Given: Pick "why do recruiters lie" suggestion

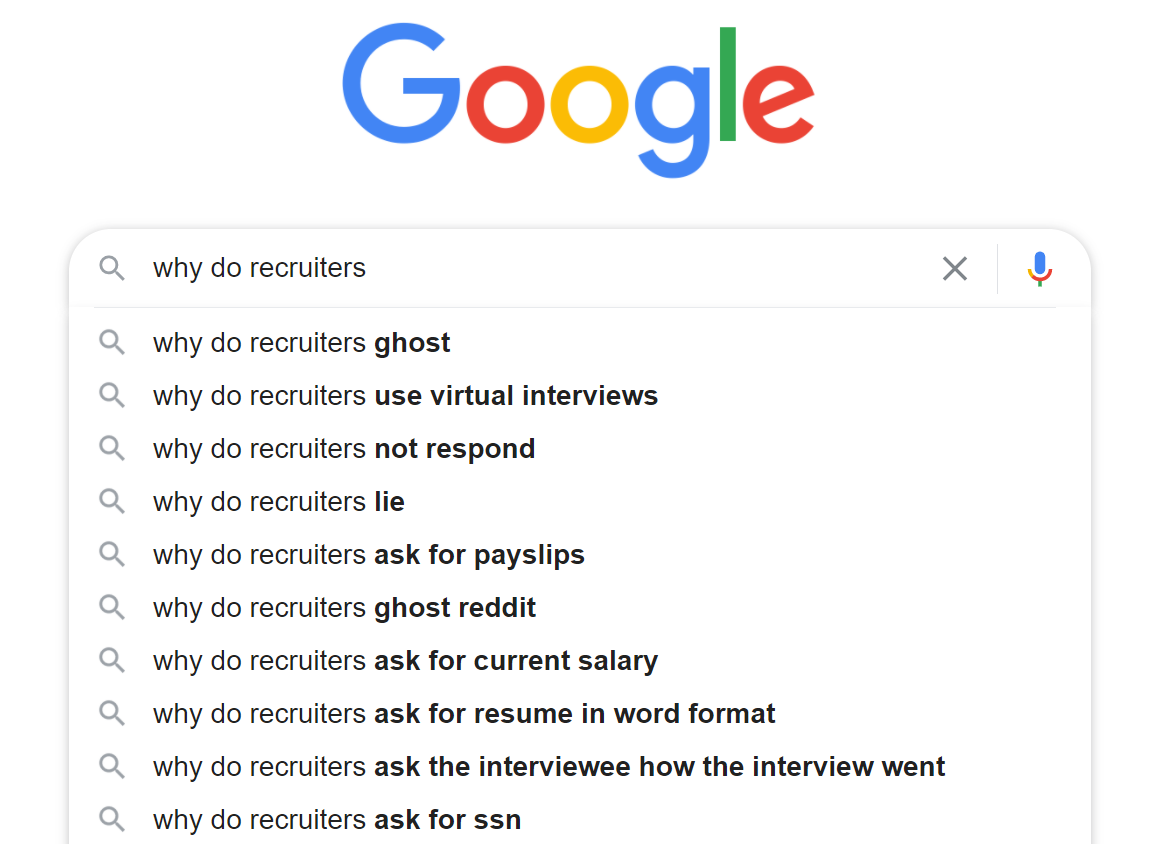Looking at the screenshot, I should [x=278, y=502].
